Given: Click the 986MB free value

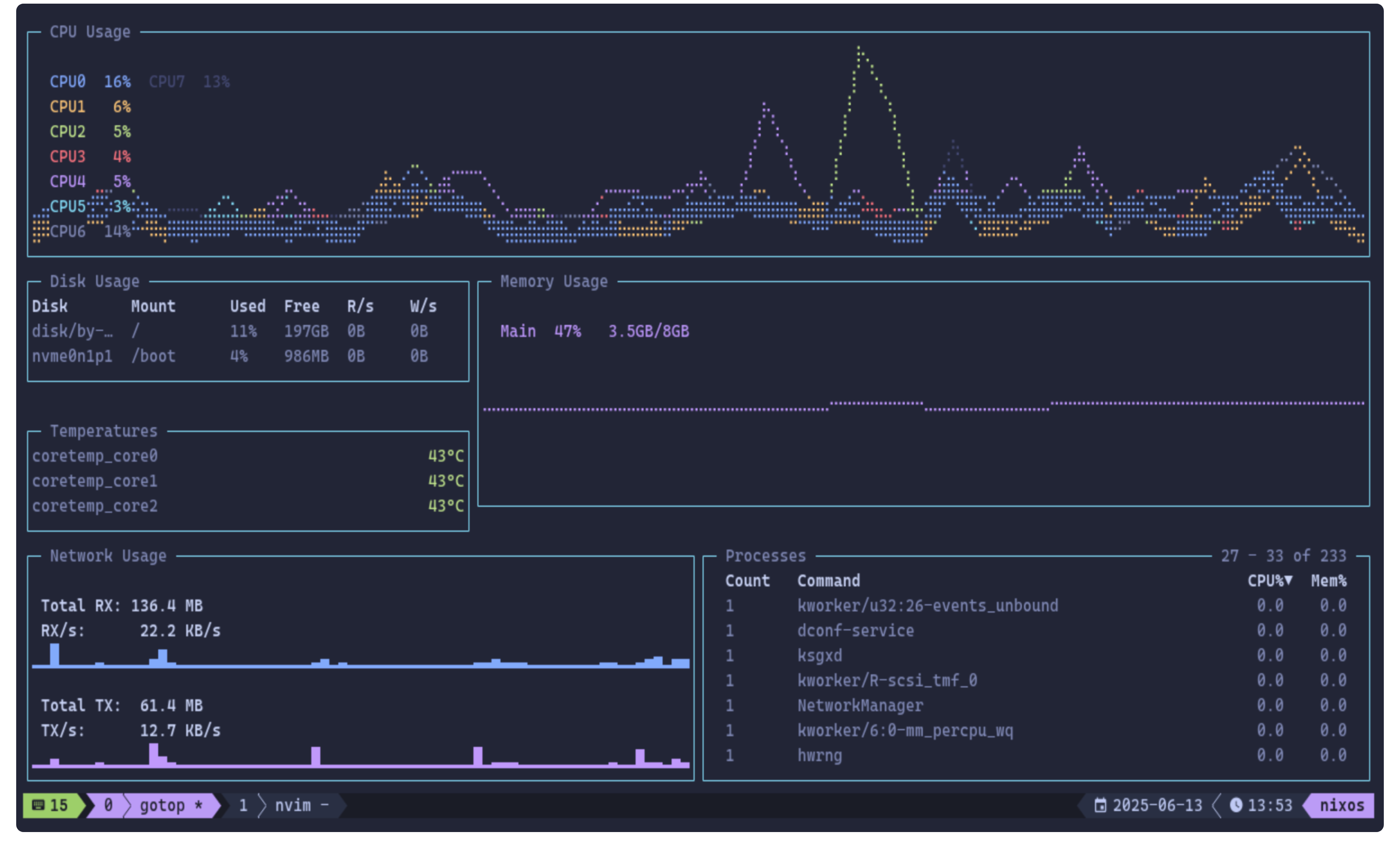Looking at the screenshot, I should tap(306, 356).
